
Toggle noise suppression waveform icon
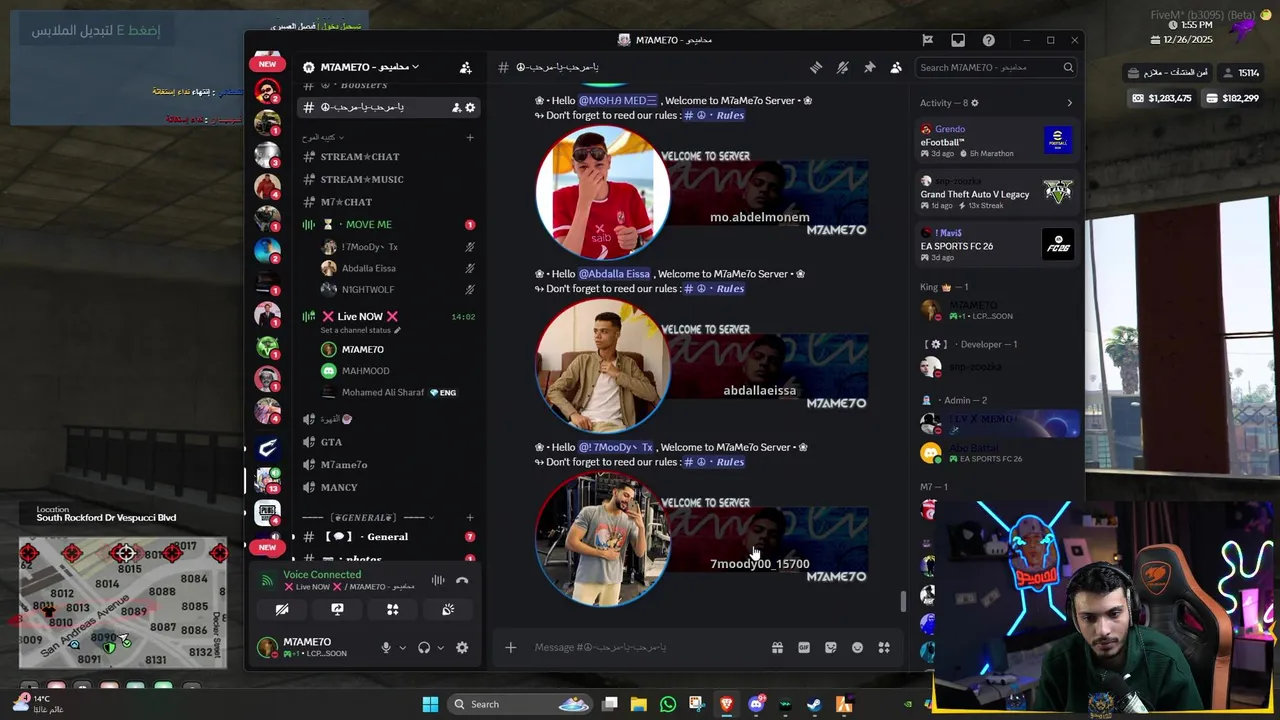438,580
